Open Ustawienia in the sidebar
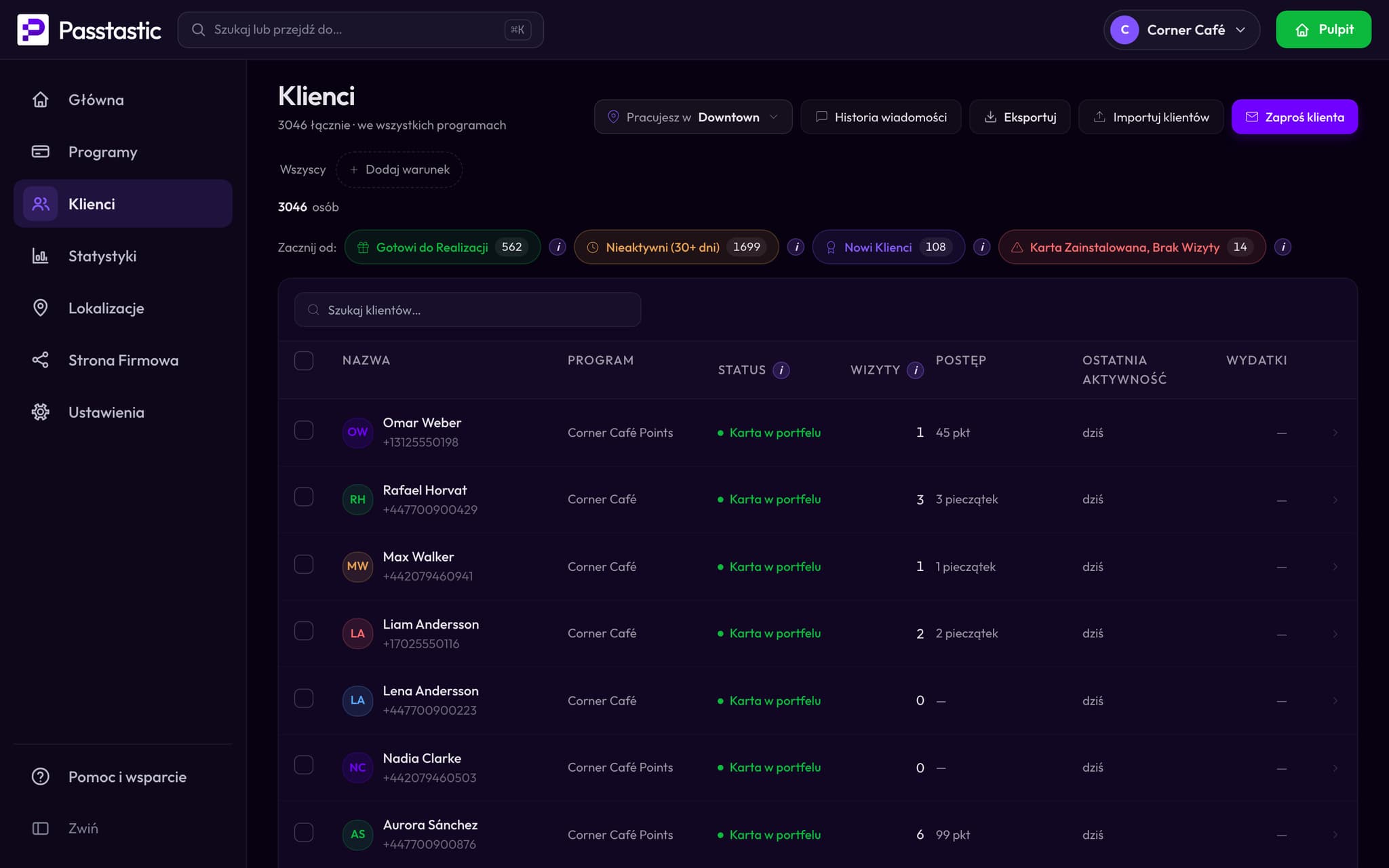1389x868 pixels. point(123,412)
